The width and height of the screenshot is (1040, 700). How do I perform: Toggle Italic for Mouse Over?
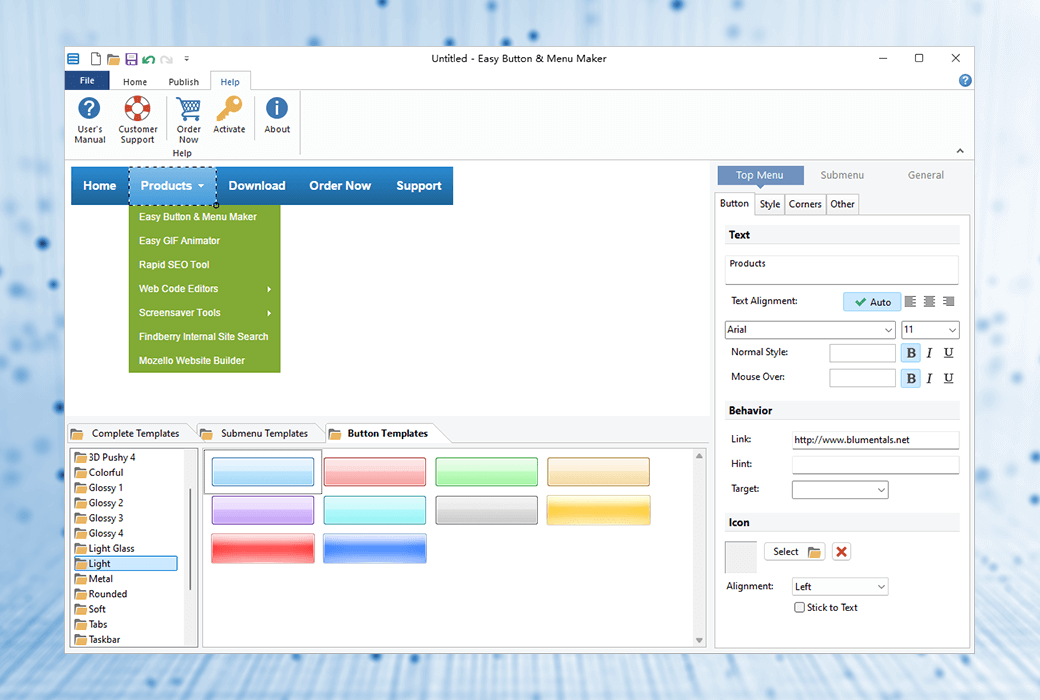coord(929,378)
